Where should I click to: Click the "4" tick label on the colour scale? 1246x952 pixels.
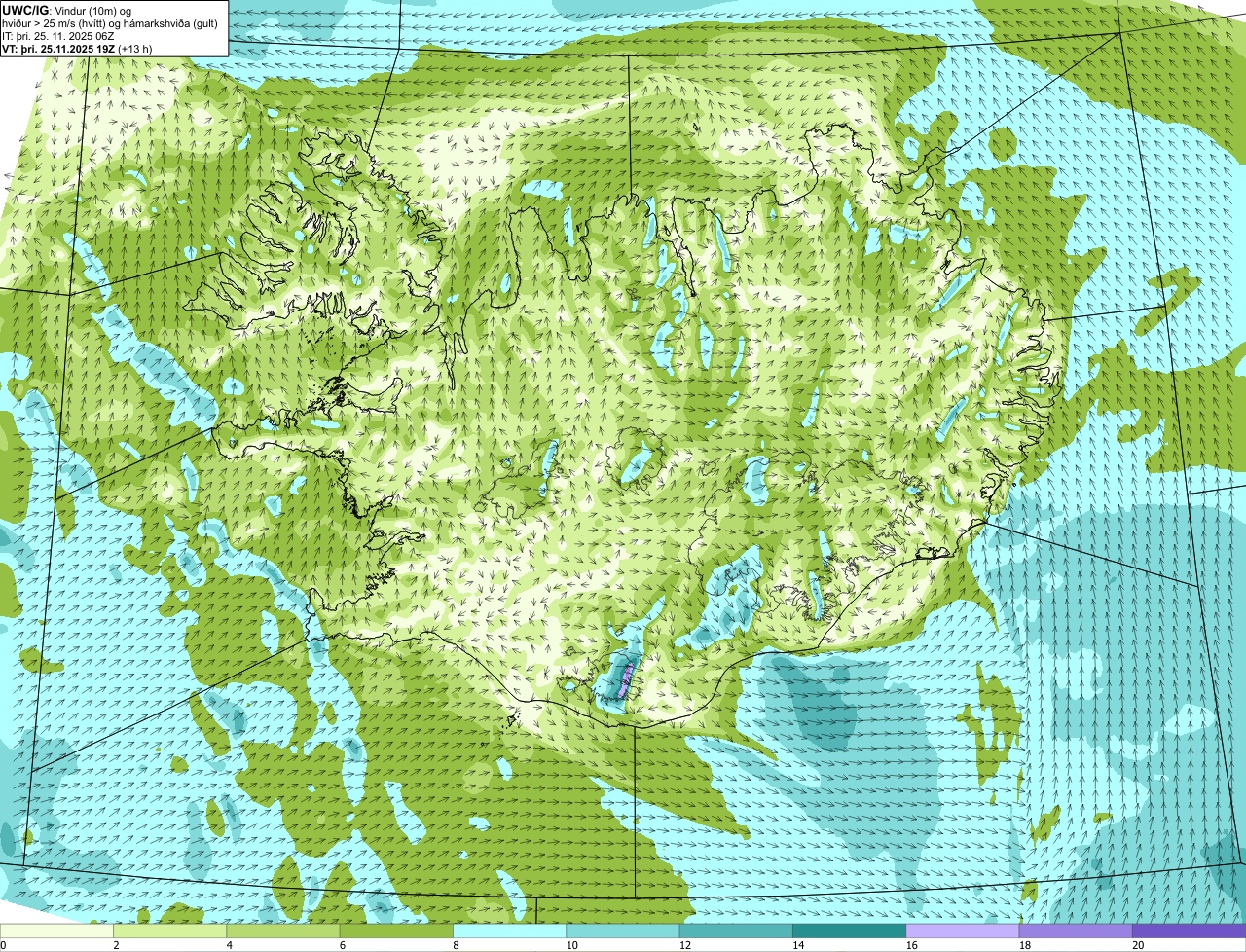pos(229,945)
